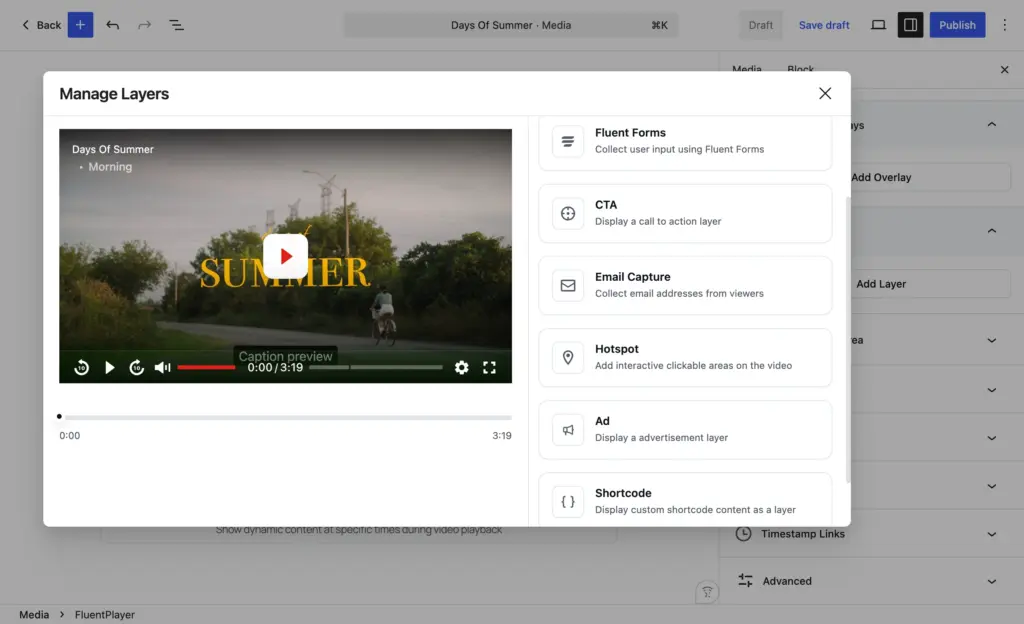Click the Ad megaphone icon
Image resolution: width=1024 pixels, height=624 pixels.
(x=568, y=429)
